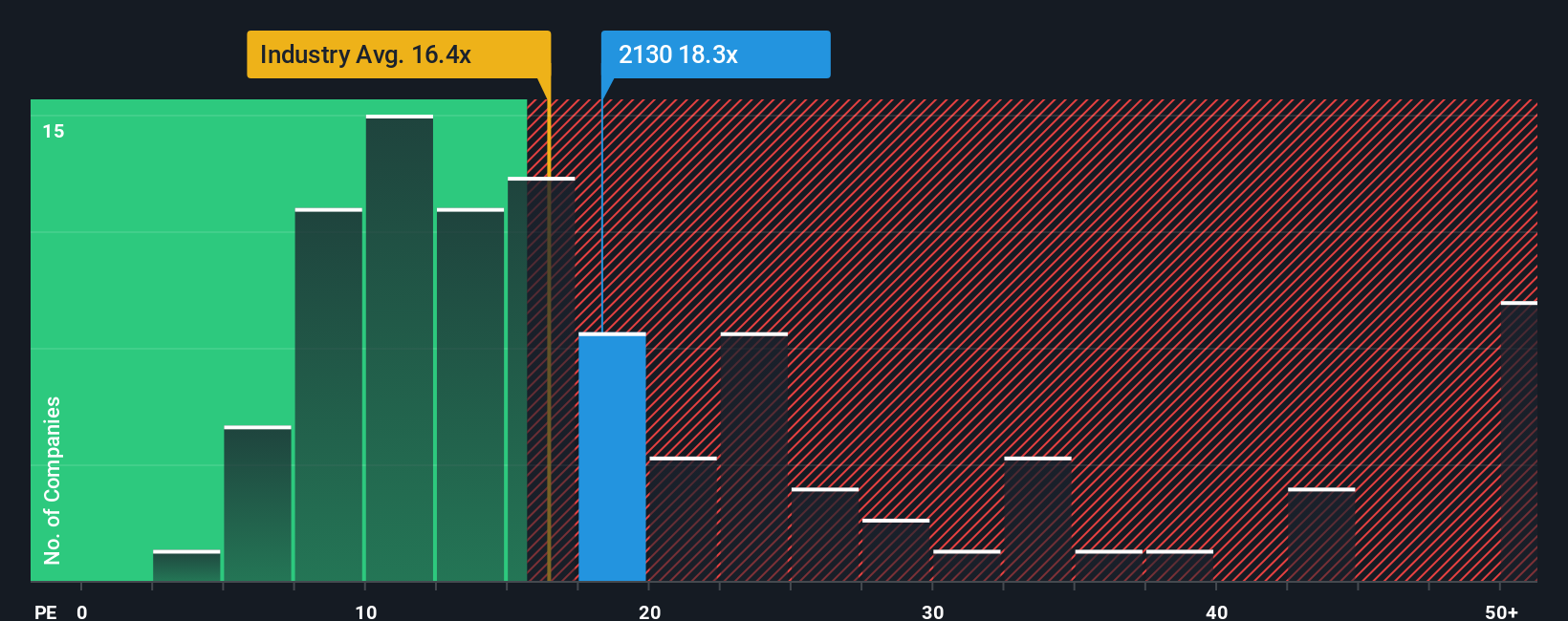Viewport: 1568px width, 621px height.
Task: Select the highlighted blue histogram bar
Action: (x=612, y=457)
